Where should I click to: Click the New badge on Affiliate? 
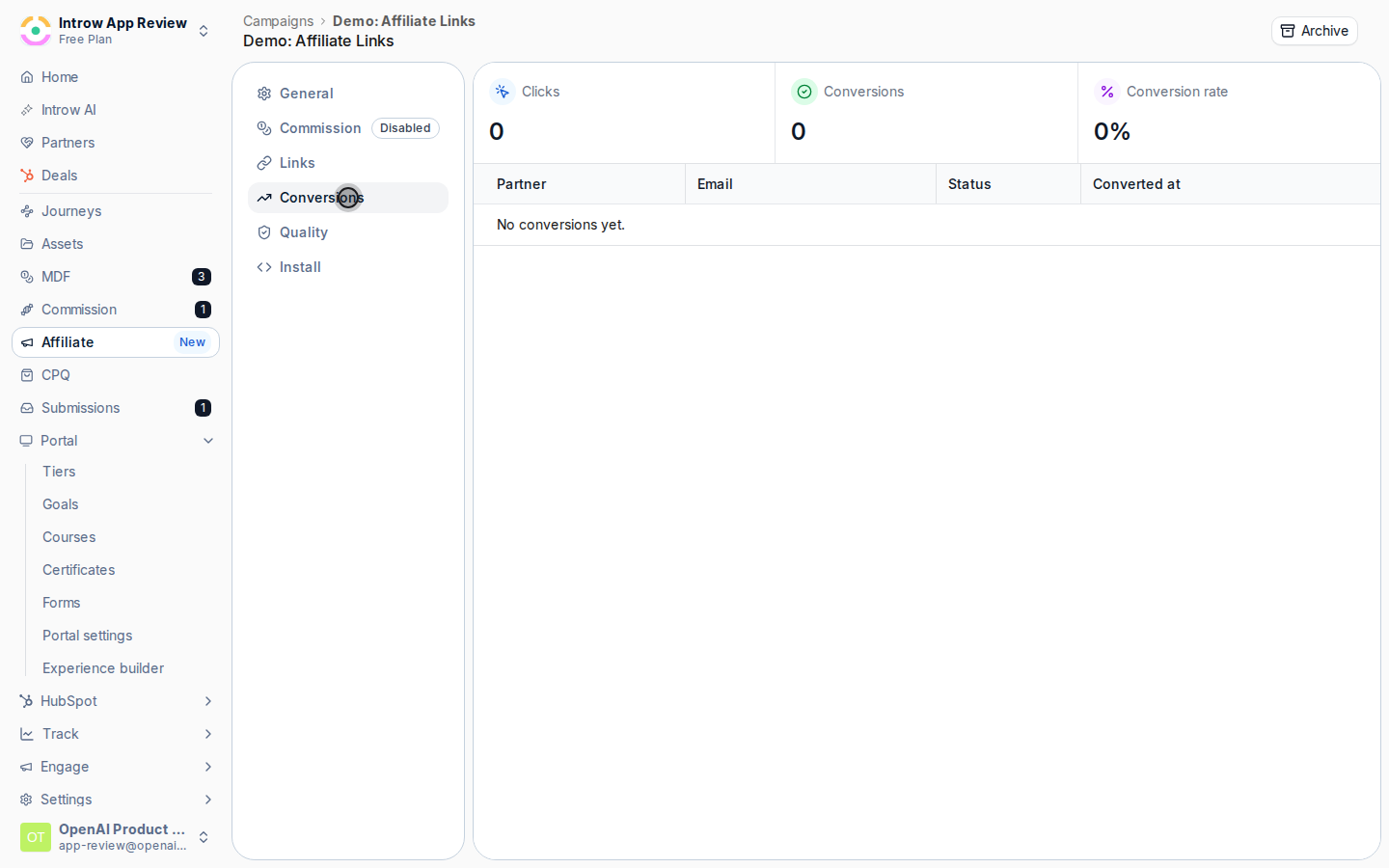point(192,342)
